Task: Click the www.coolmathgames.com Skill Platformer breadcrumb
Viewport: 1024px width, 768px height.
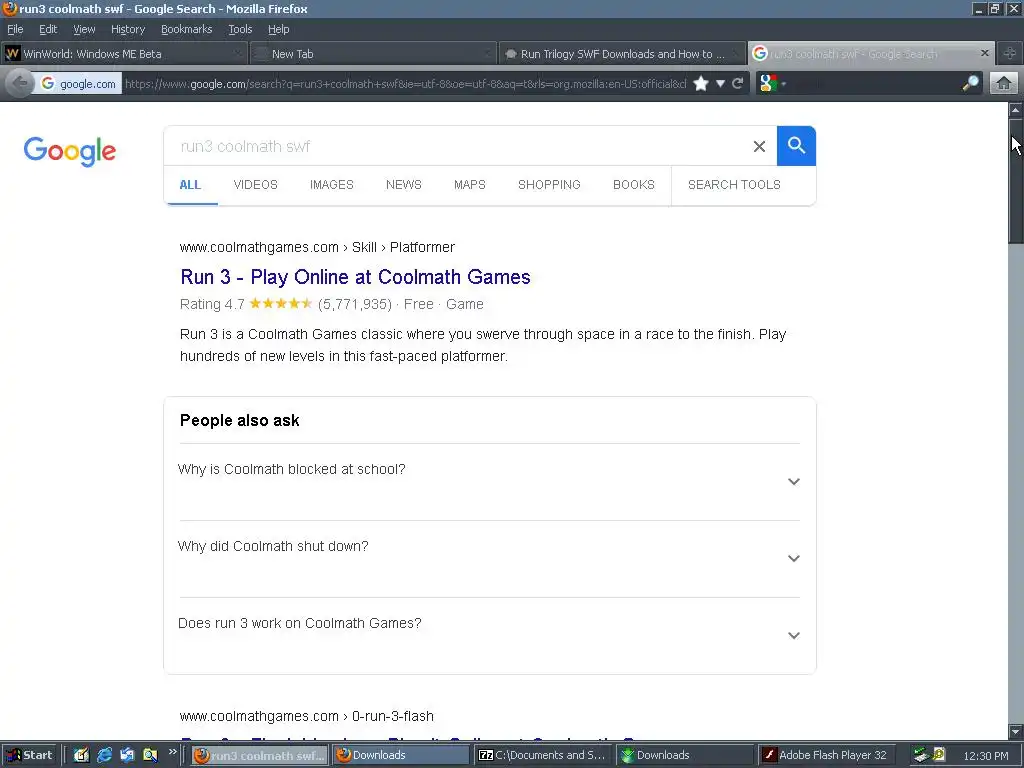Action: point(317,248)
